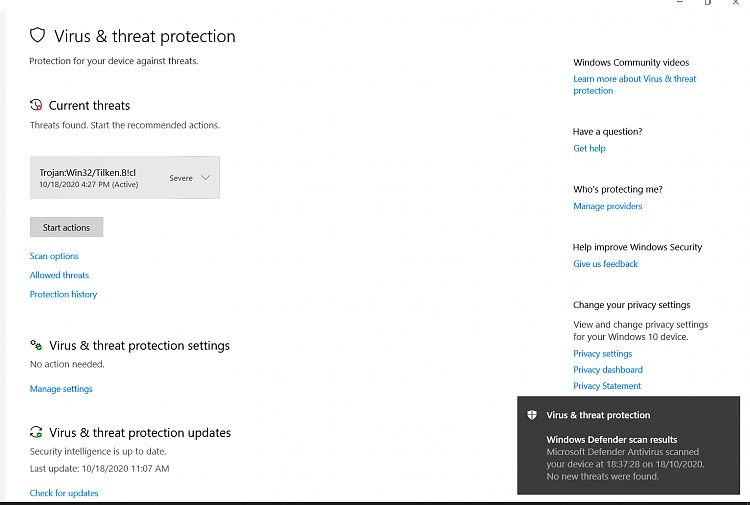Click 'Threats found. Start the recommended actions.' text
Image resolution: width=750 pixels, height=505 pixels.
click(x=125, y=125)
